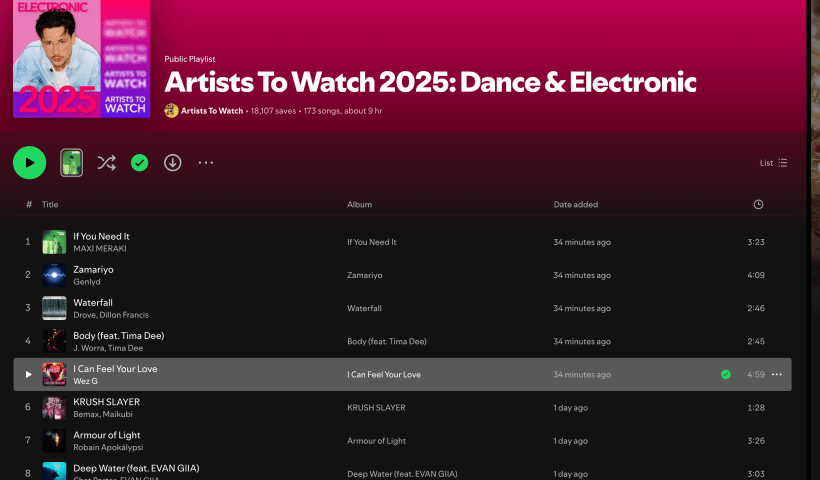820x480 pixels.
Task: Click the playlist cover art image
Action: click(81, 59)
